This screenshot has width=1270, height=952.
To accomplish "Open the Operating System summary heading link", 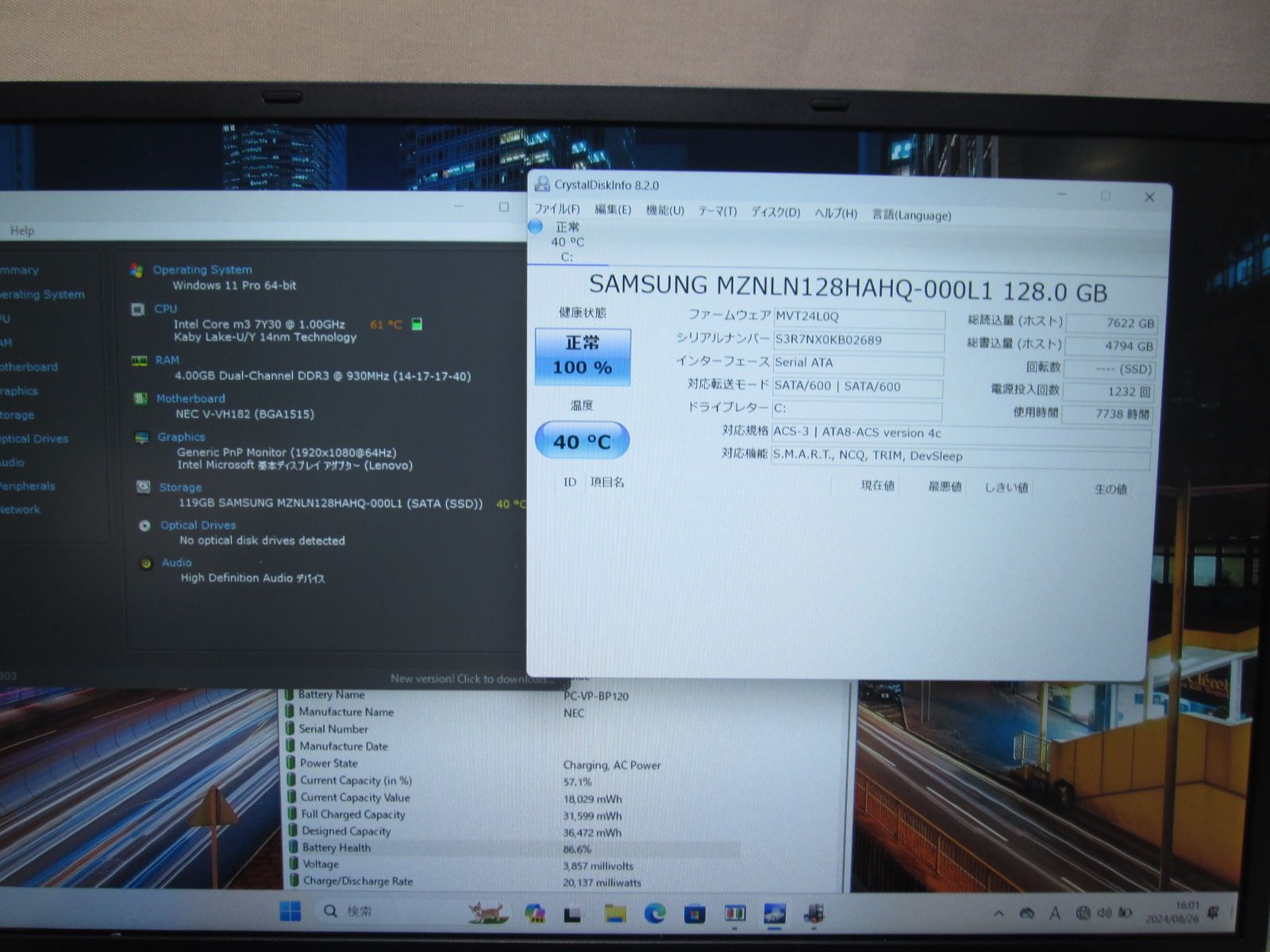I will 202,270.
